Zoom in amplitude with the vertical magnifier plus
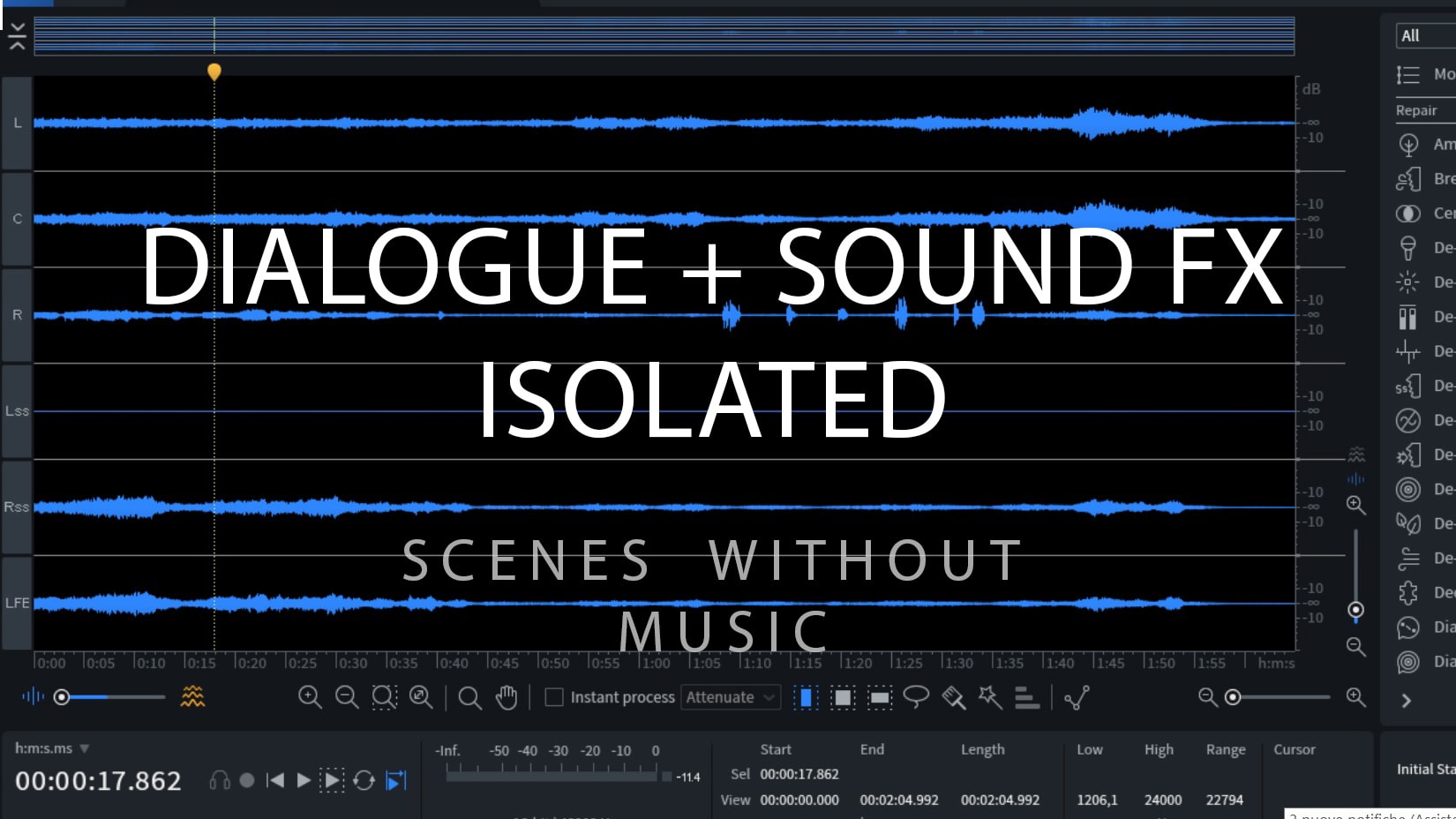The height and width of the screenshot is (819, 1456). (1356, 506)
